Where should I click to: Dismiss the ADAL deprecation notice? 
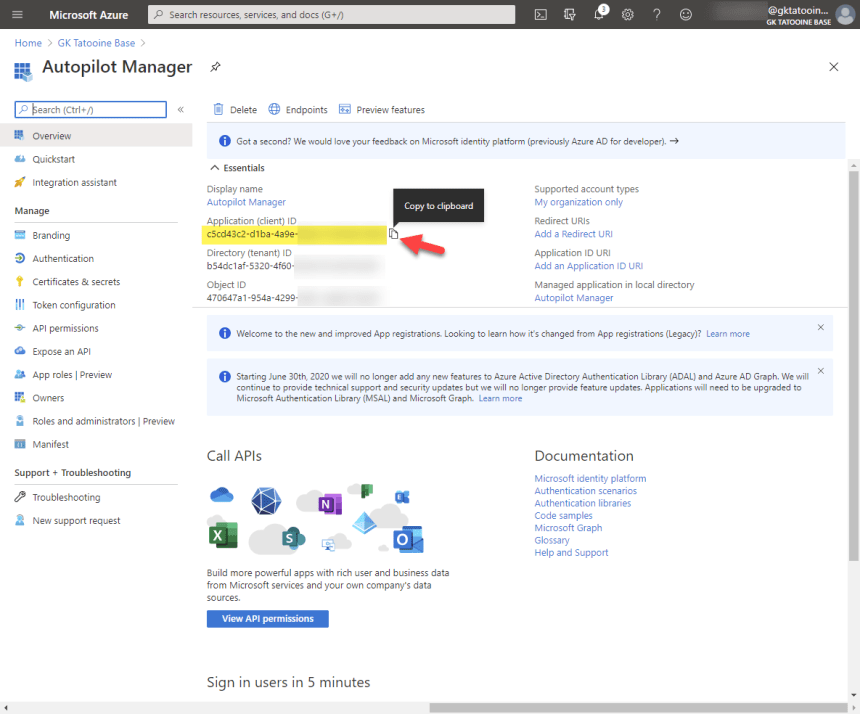(820, 371)
